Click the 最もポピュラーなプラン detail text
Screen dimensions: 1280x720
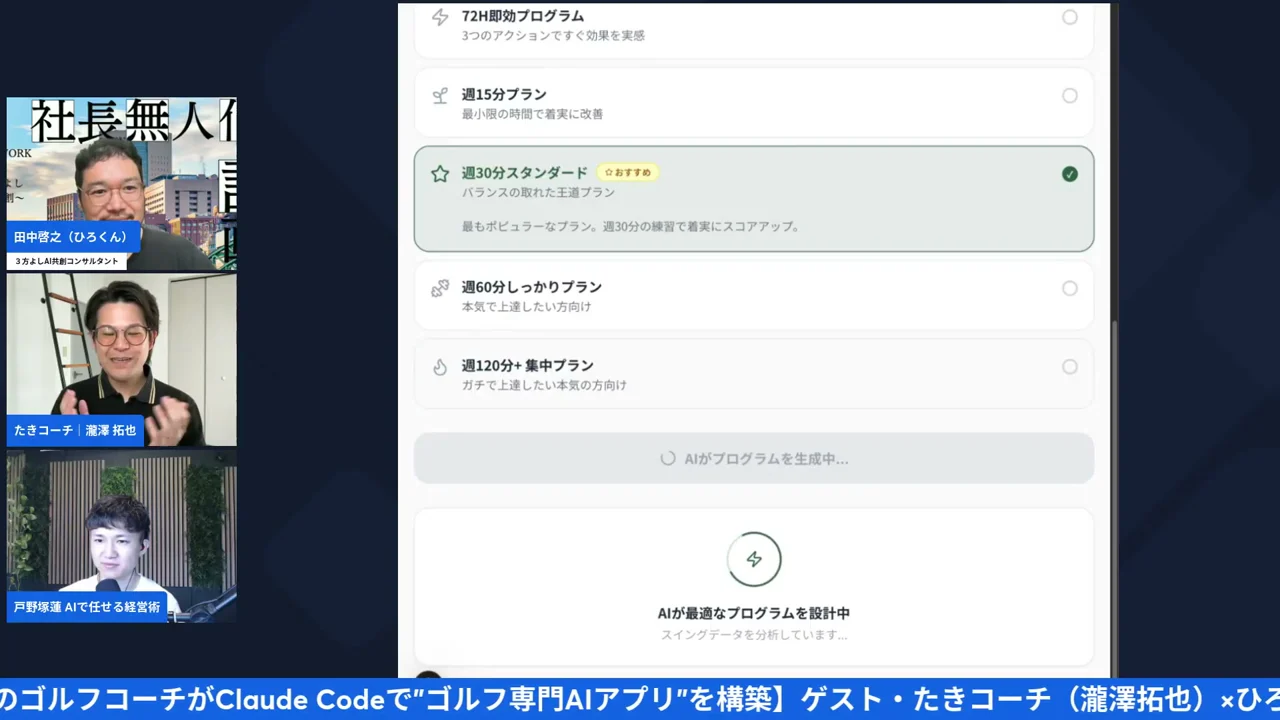pos(632,227)
